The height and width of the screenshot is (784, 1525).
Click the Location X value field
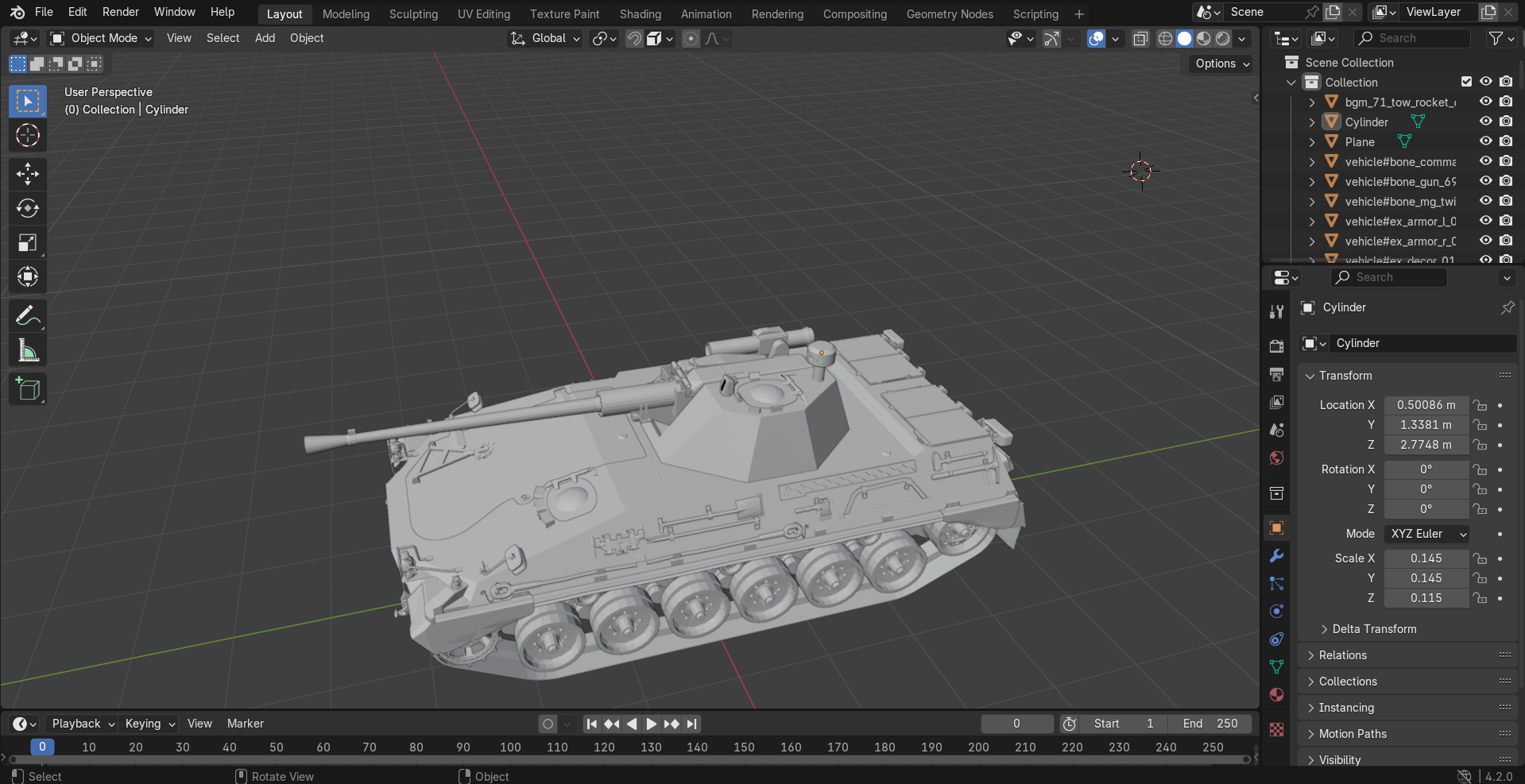coord(1426,405)
